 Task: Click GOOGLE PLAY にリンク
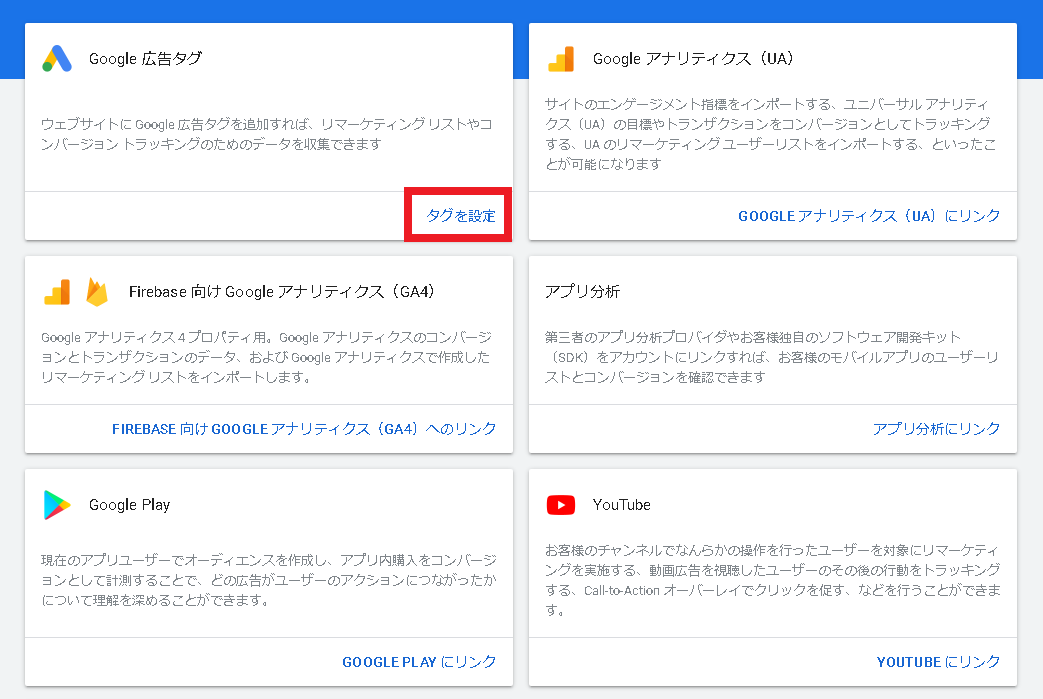click(419, 662)
